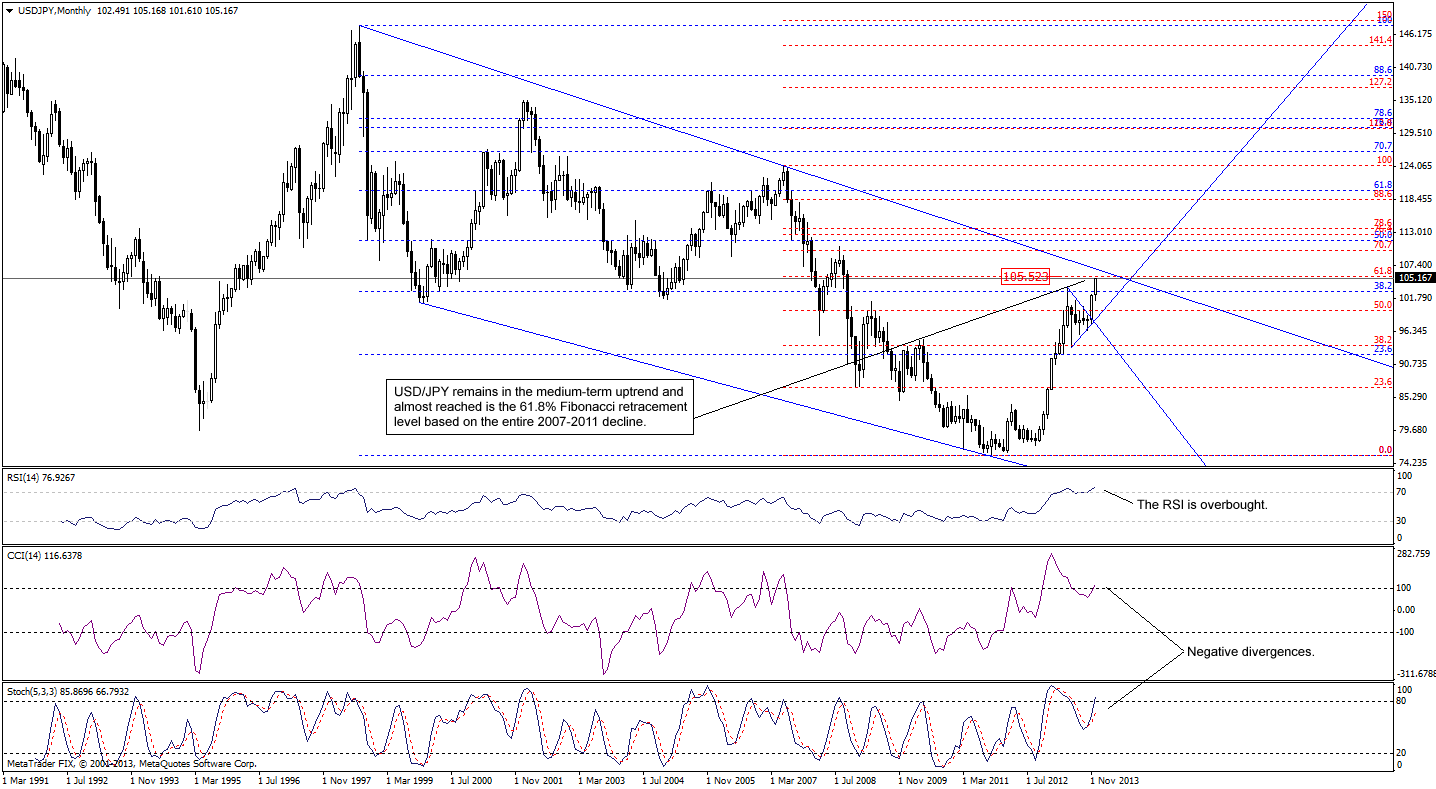
Task: Select the annotation starting "USD/JPY remains in the medium-term"
Action: [x=539, y=407]
